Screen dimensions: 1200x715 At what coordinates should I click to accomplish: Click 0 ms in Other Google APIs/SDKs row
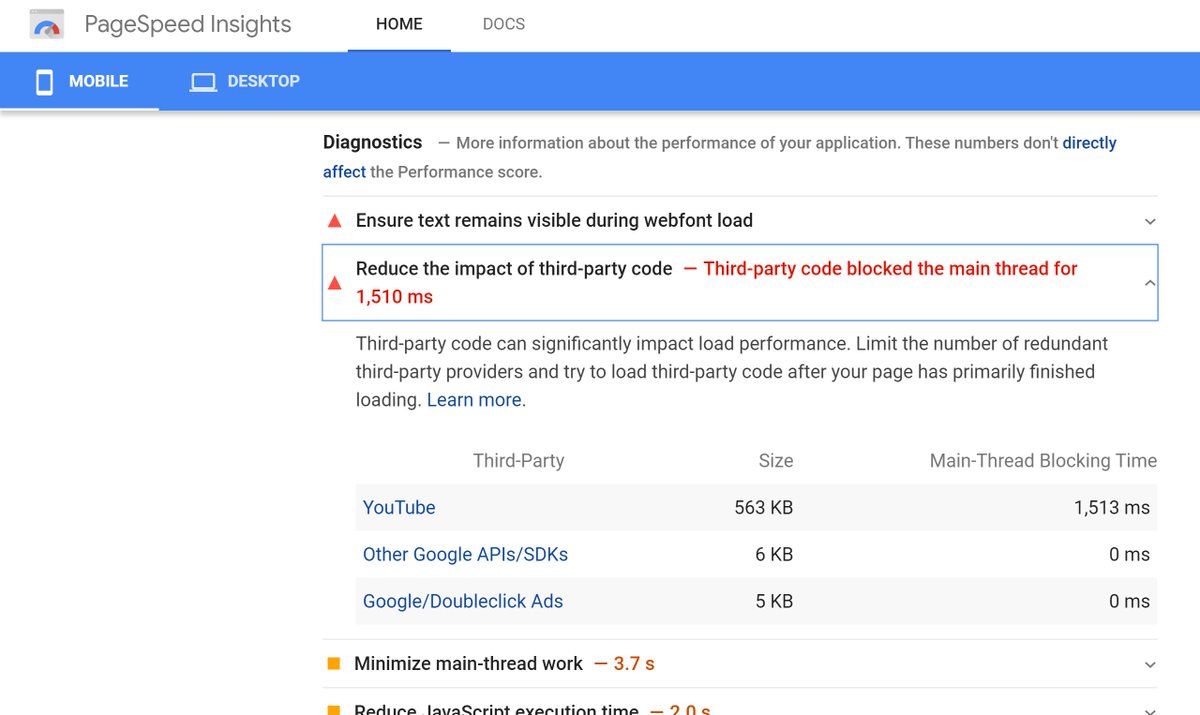[x=1129, y=554]
